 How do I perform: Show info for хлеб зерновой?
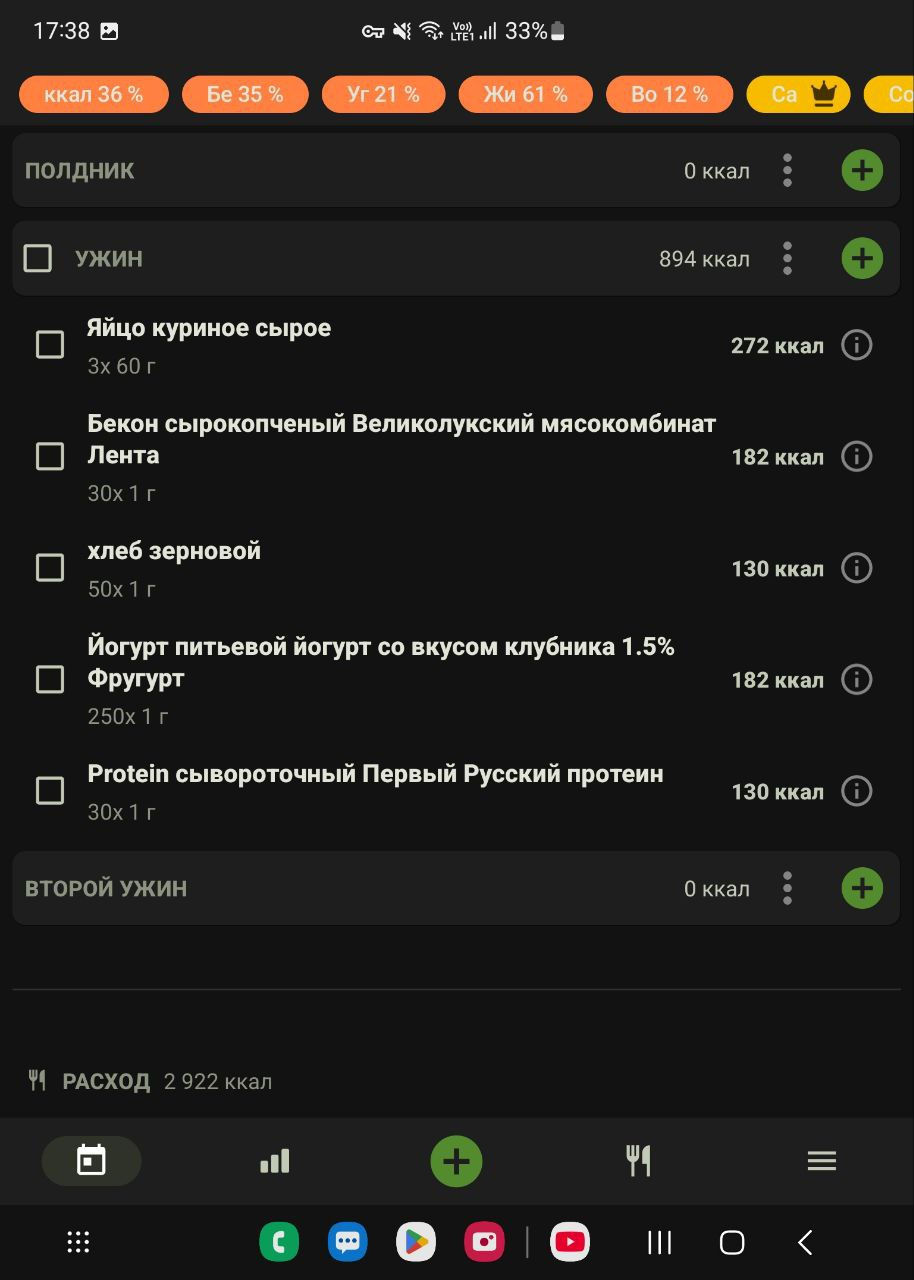point(856,568)
